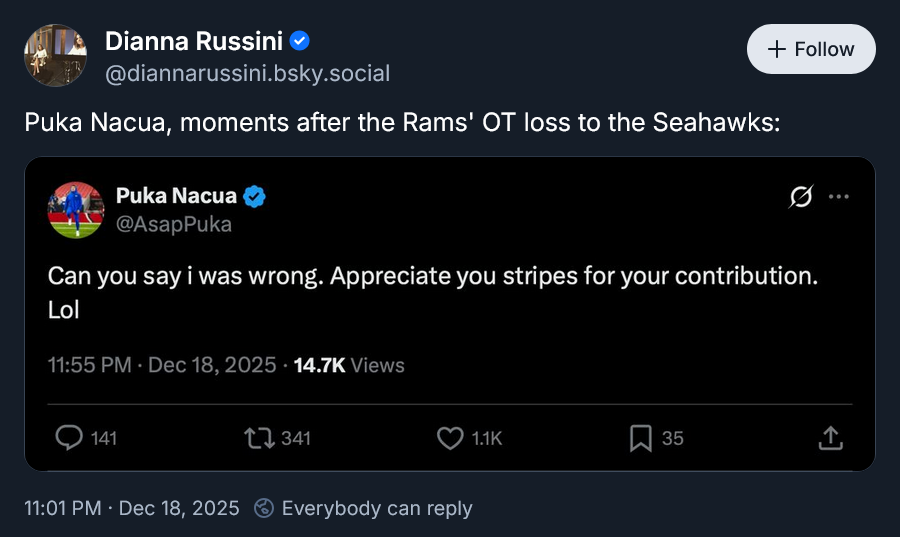
Task: Click the 14.7K Views count
Action: [x=349, y=365]
